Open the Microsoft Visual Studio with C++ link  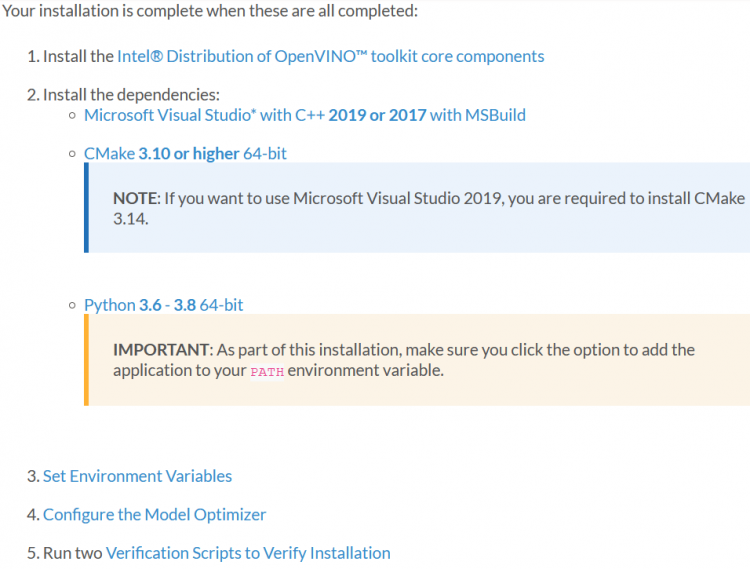click(305, 115)
